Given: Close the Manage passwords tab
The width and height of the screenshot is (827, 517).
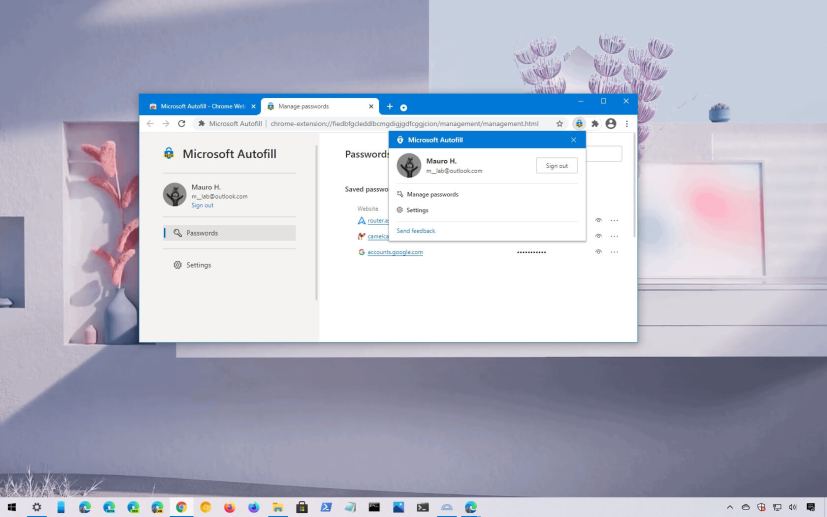Looking at the screenshot, I should [x=371, y=107].
